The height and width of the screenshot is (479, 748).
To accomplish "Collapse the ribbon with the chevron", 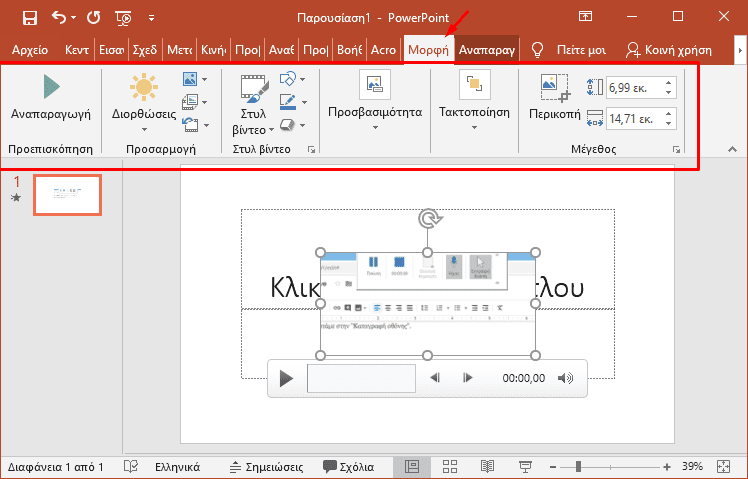I will [732, 150].
